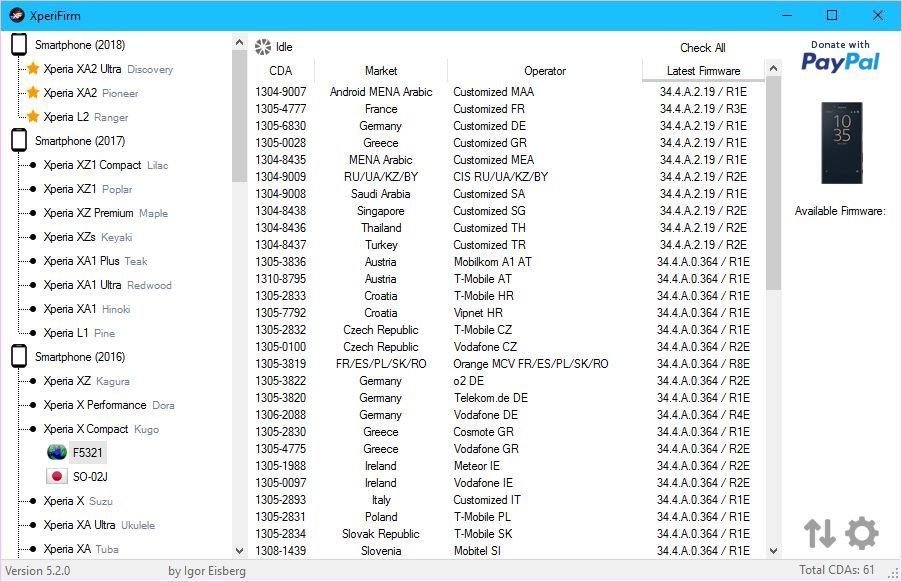The height and width of the screenshot is (582, 902).
Task: Select row 1305-3836 Mobilkom A1 AT
Action: coord(507,262)
